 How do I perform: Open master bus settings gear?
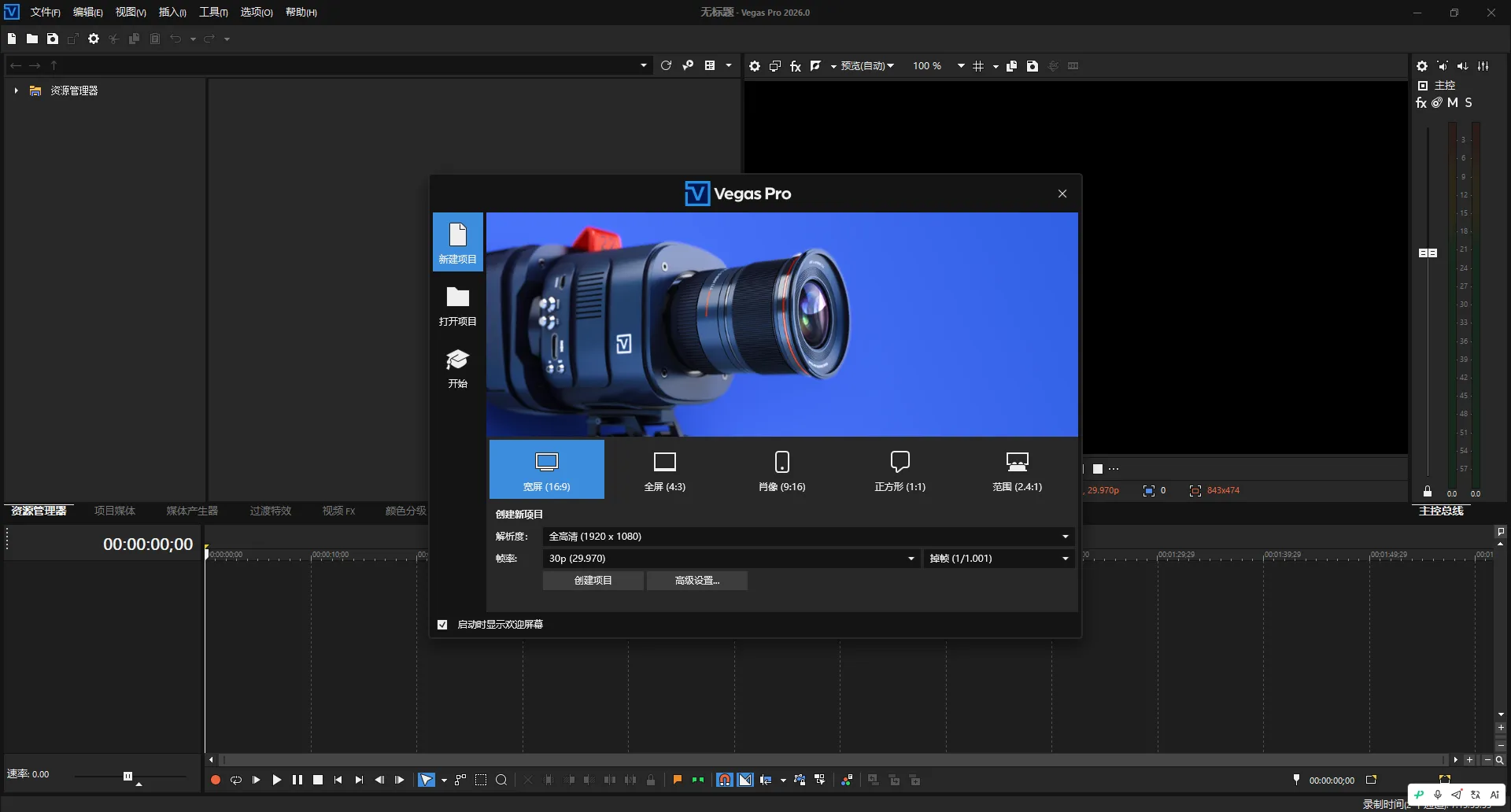1422,66
